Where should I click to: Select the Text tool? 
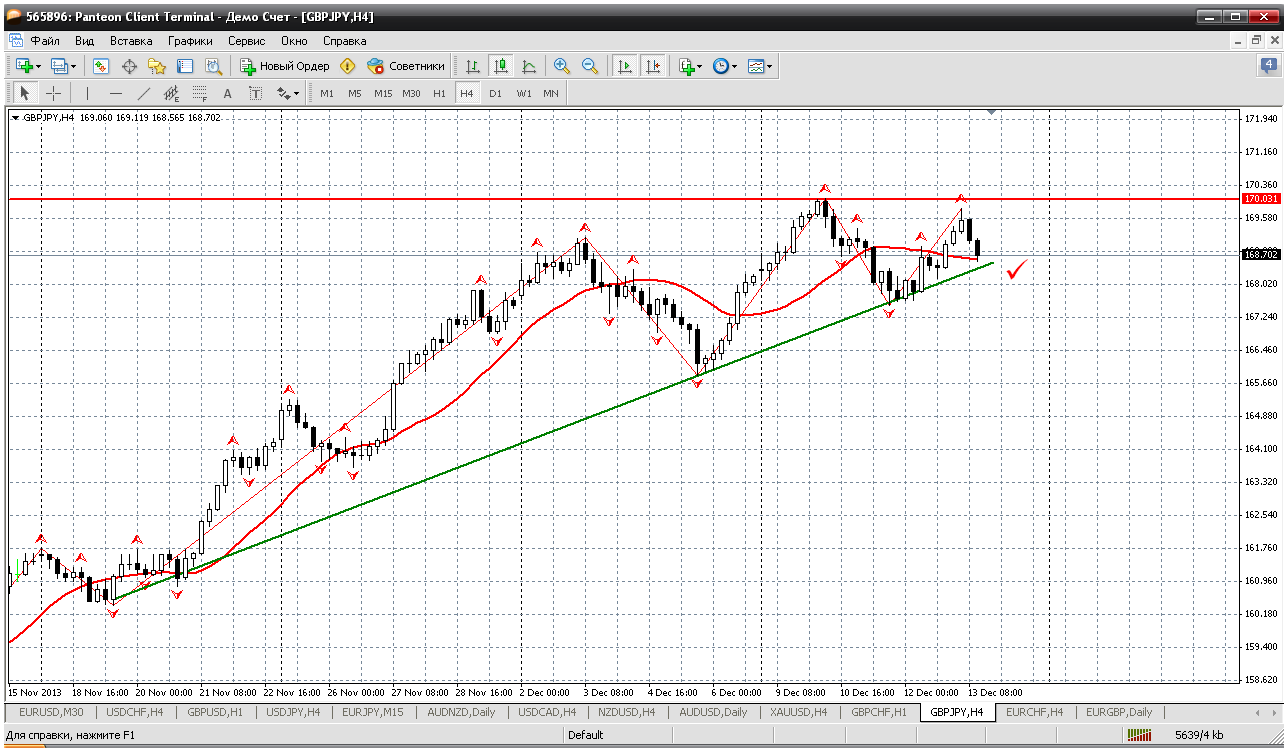pos(228,93)
